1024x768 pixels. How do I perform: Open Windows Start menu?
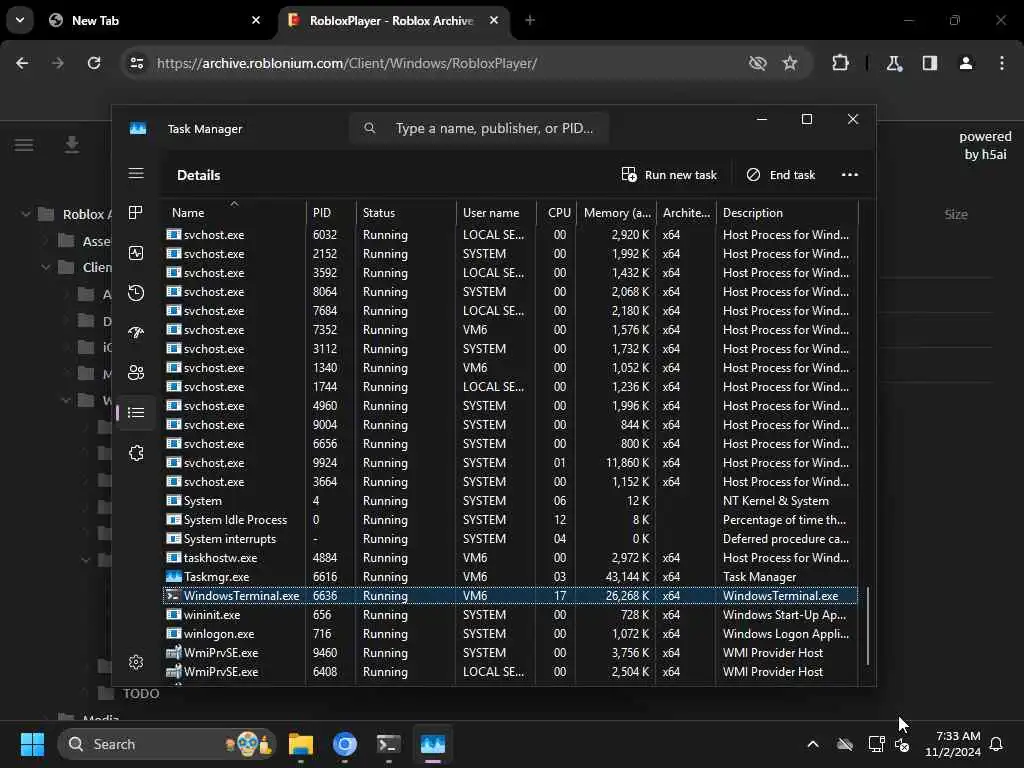(32, 744)
